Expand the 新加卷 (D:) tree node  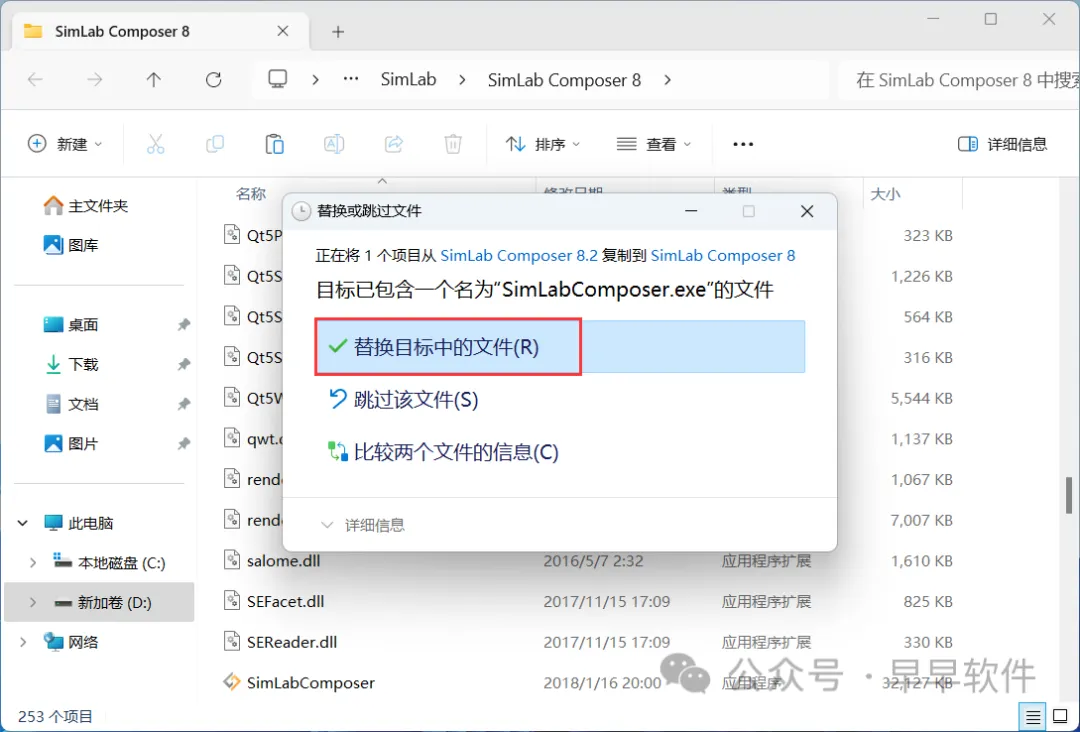[x=32, y=603]
